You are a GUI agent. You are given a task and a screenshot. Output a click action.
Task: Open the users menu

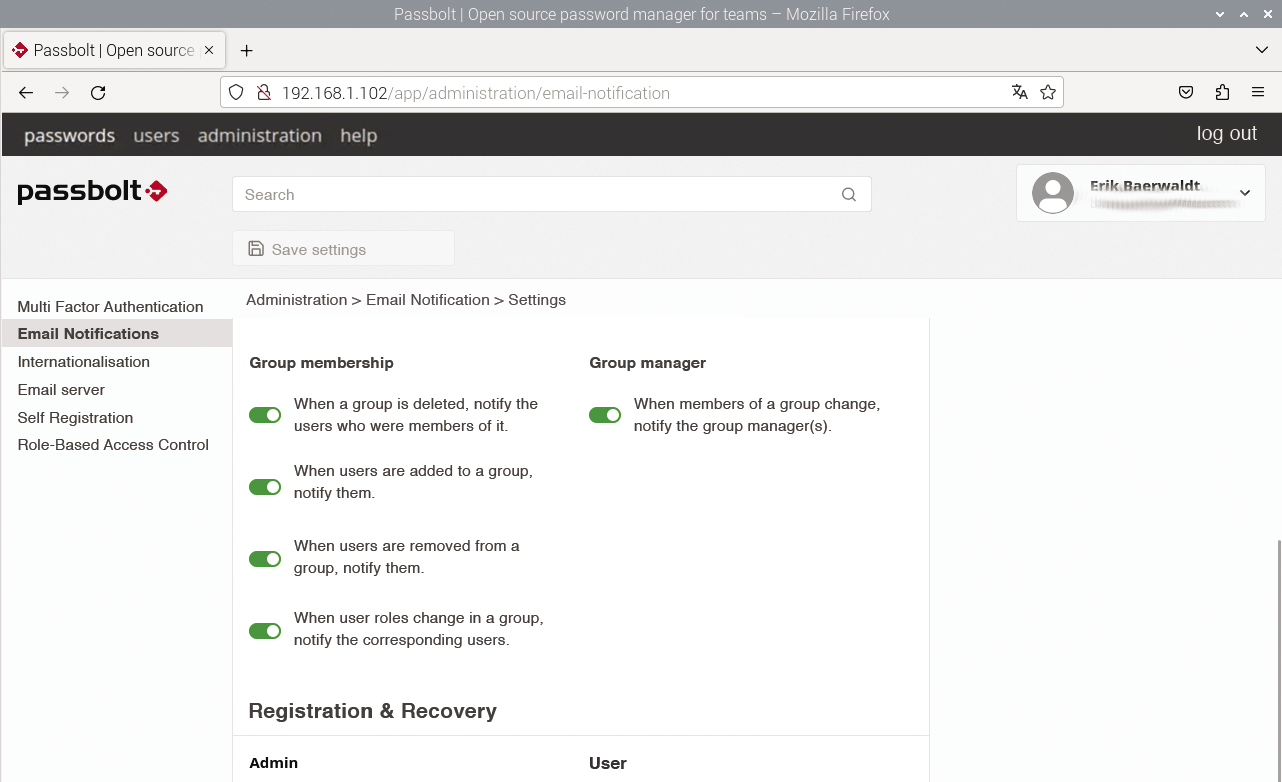tap(156, 136)
